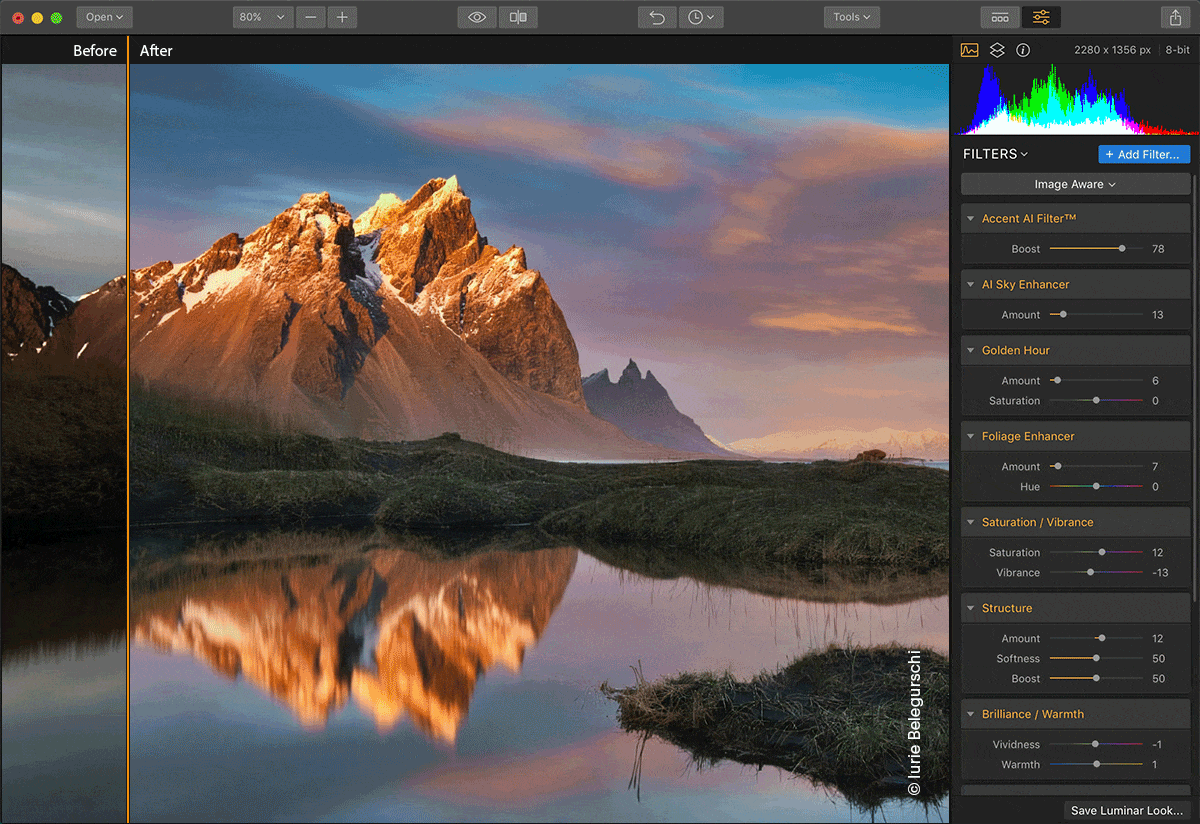Toggle the histogram panel icon

point(968,49)
